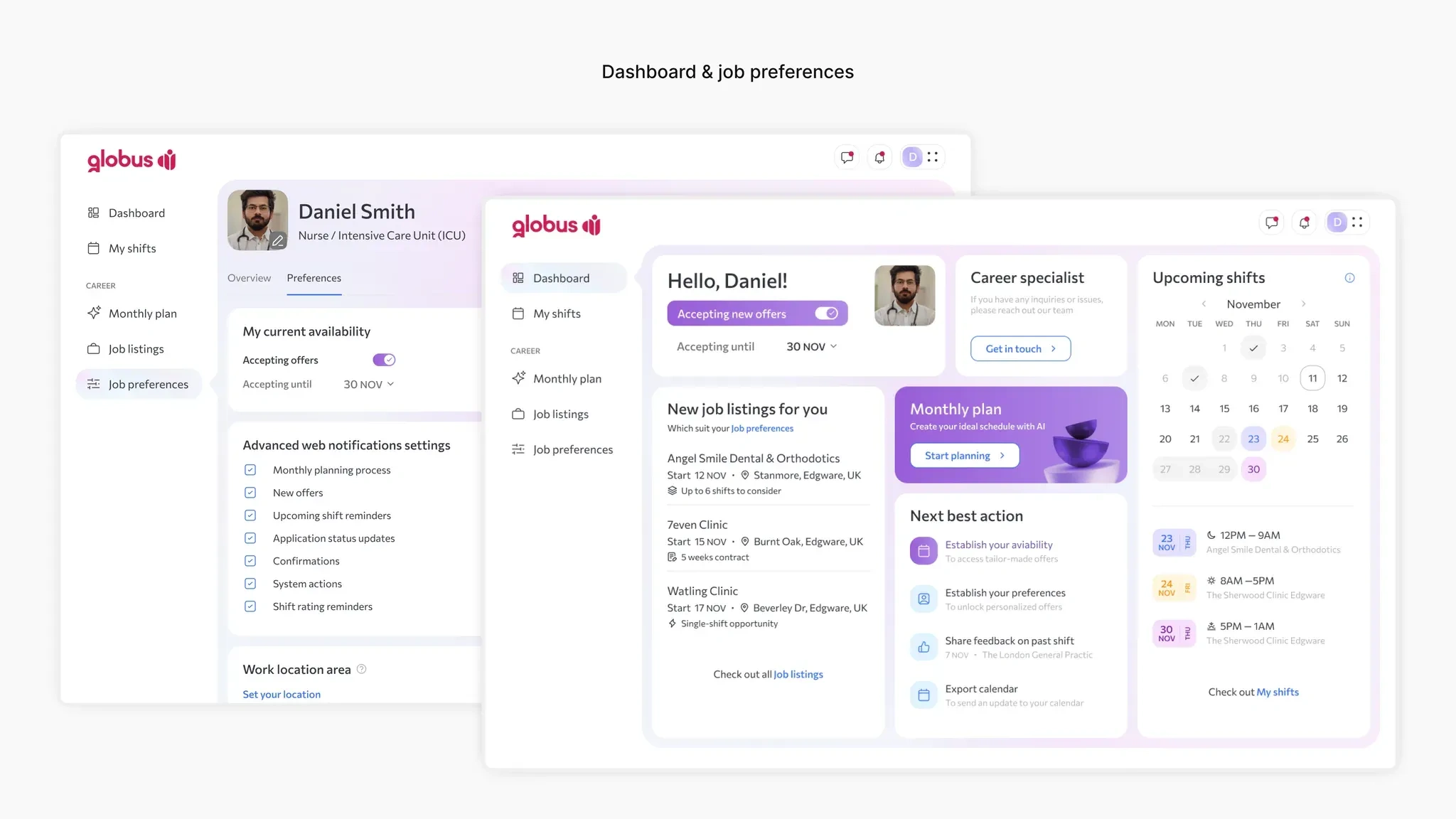The image size is (1456, 819).
Task: Click Share feedback thumbs-up icon
Action: (x=924, y=647)
